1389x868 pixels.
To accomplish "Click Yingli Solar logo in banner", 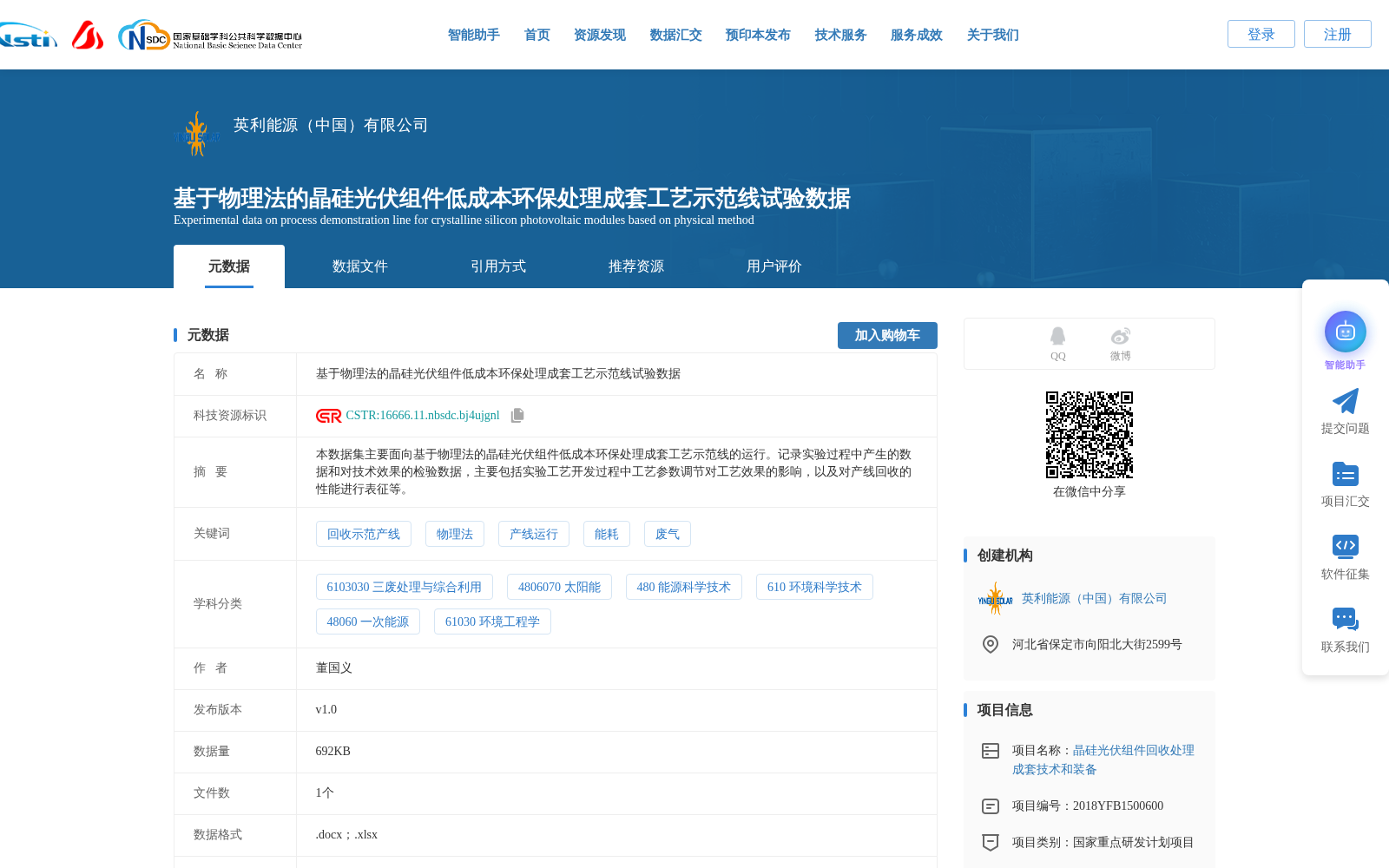I will [x=197, y=135].
